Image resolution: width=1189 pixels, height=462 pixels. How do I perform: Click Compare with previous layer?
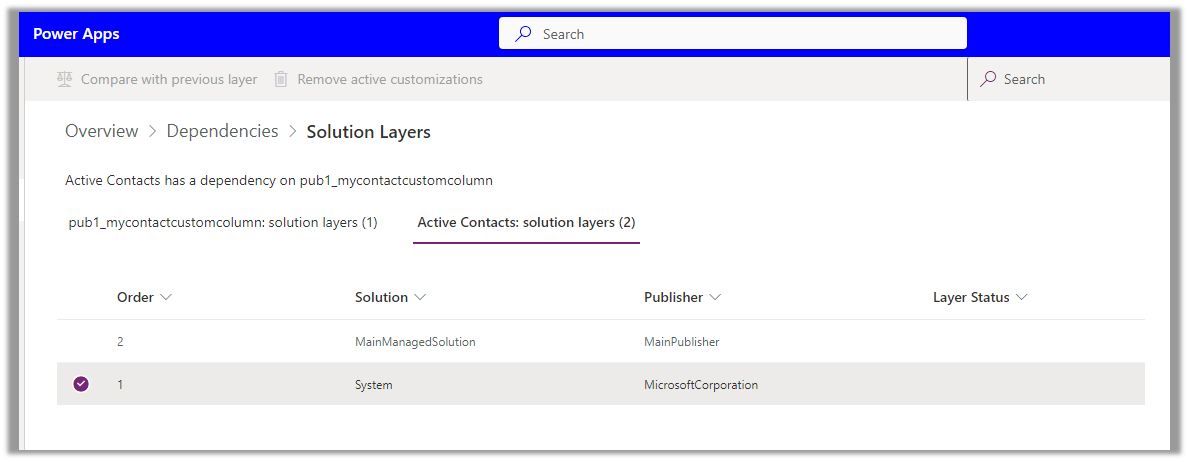[169, 79]
